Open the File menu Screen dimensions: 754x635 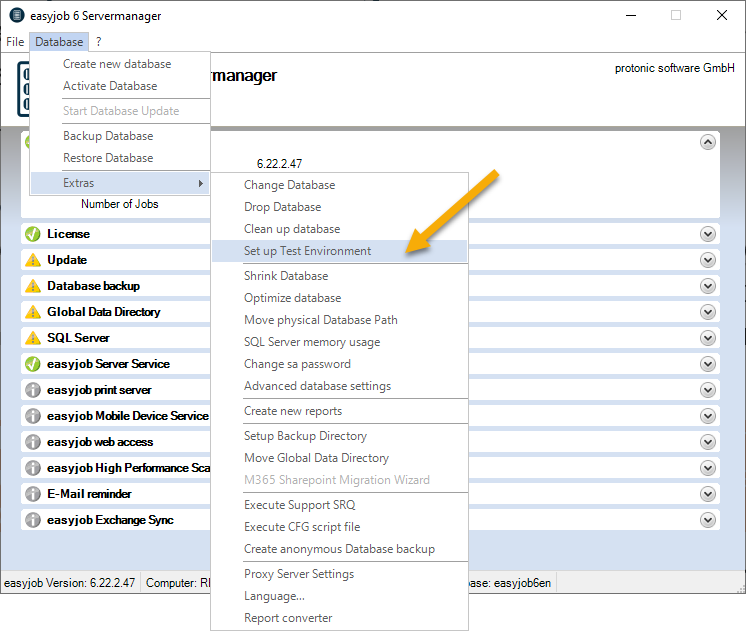tap(15, 42)
